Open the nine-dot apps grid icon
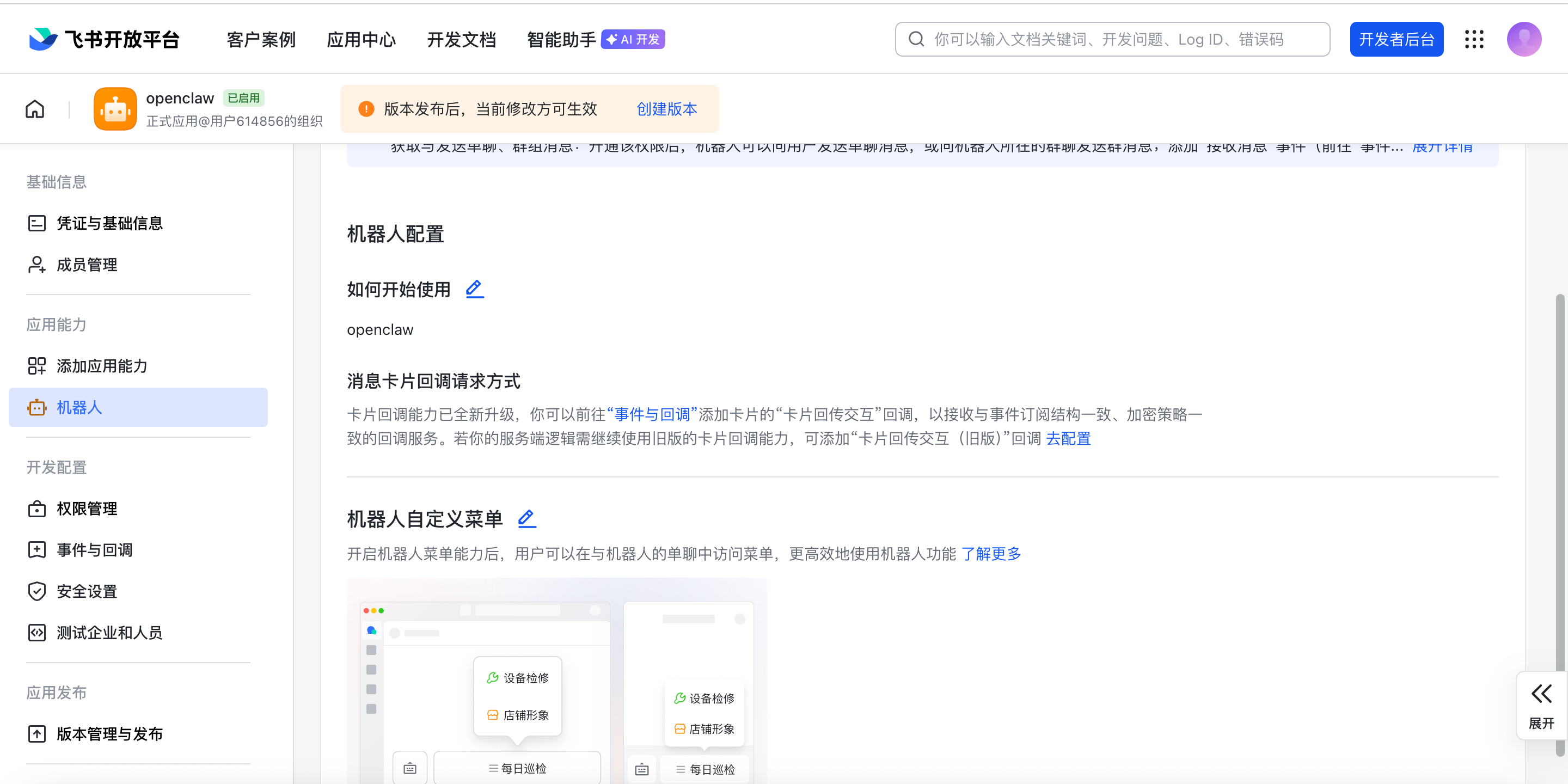Image resolution: width=1568 pixels, height=784 pixels. click(1474, 40)
